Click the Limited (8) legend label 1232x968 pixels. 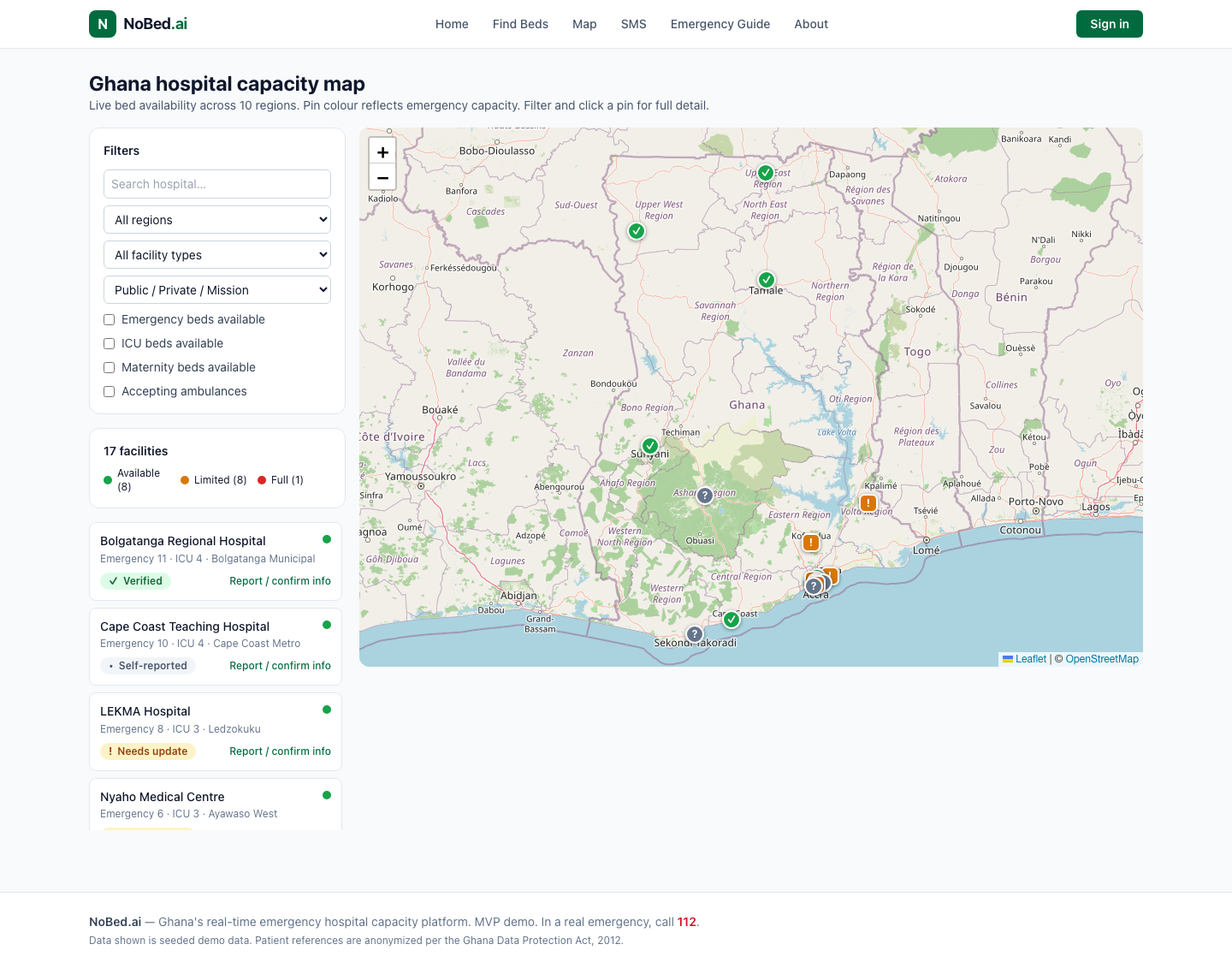pos(220,480)
